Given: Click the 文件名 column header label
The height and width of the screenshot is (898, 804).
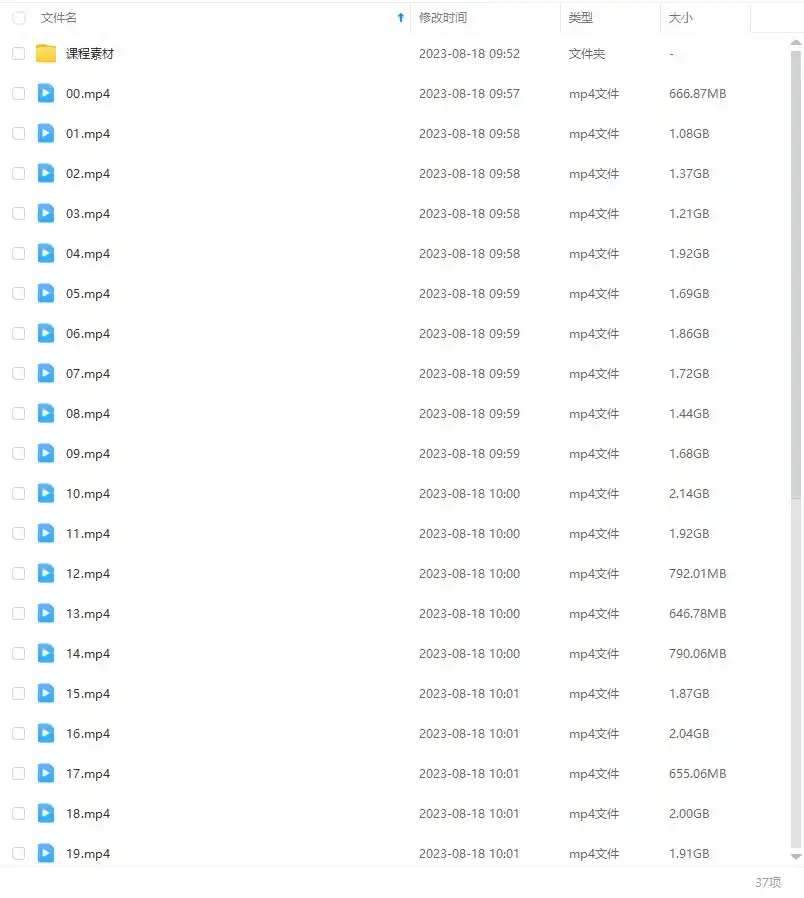Looking at the screenshot, I should tap(59, 18).
